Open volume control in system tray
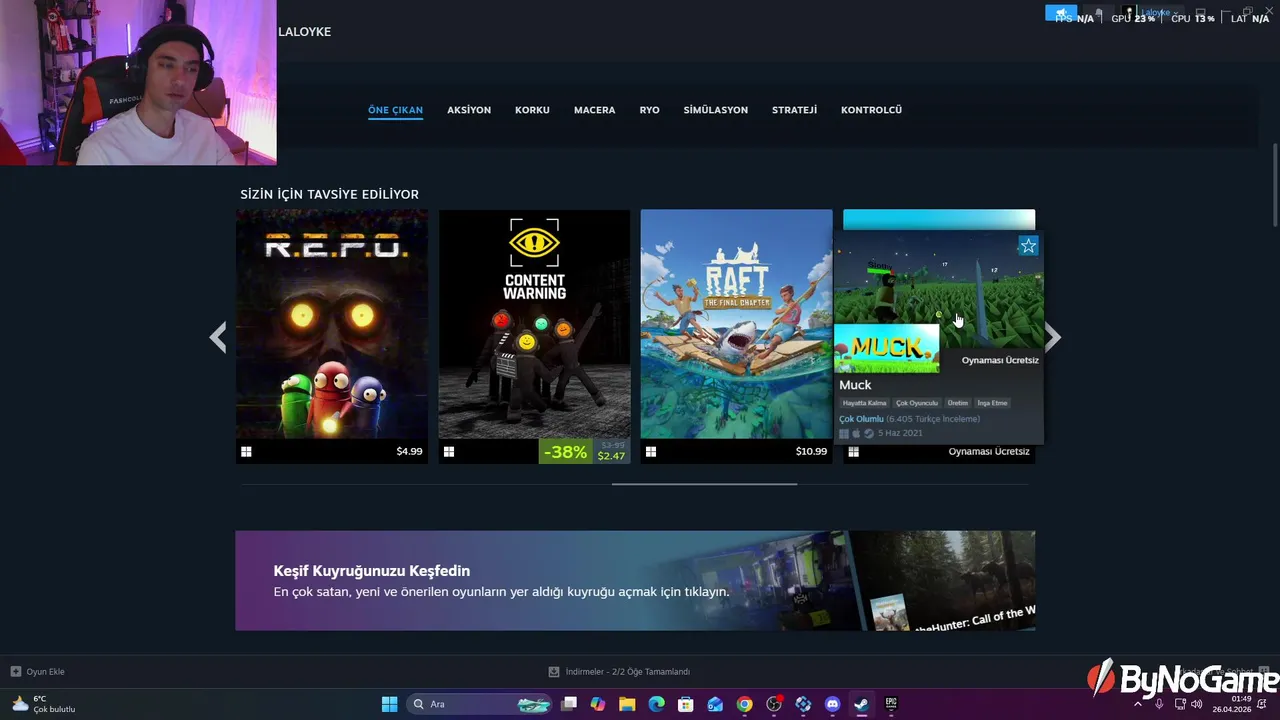Viewport: 1280px width, 720px height. [x=1197, y=704]
